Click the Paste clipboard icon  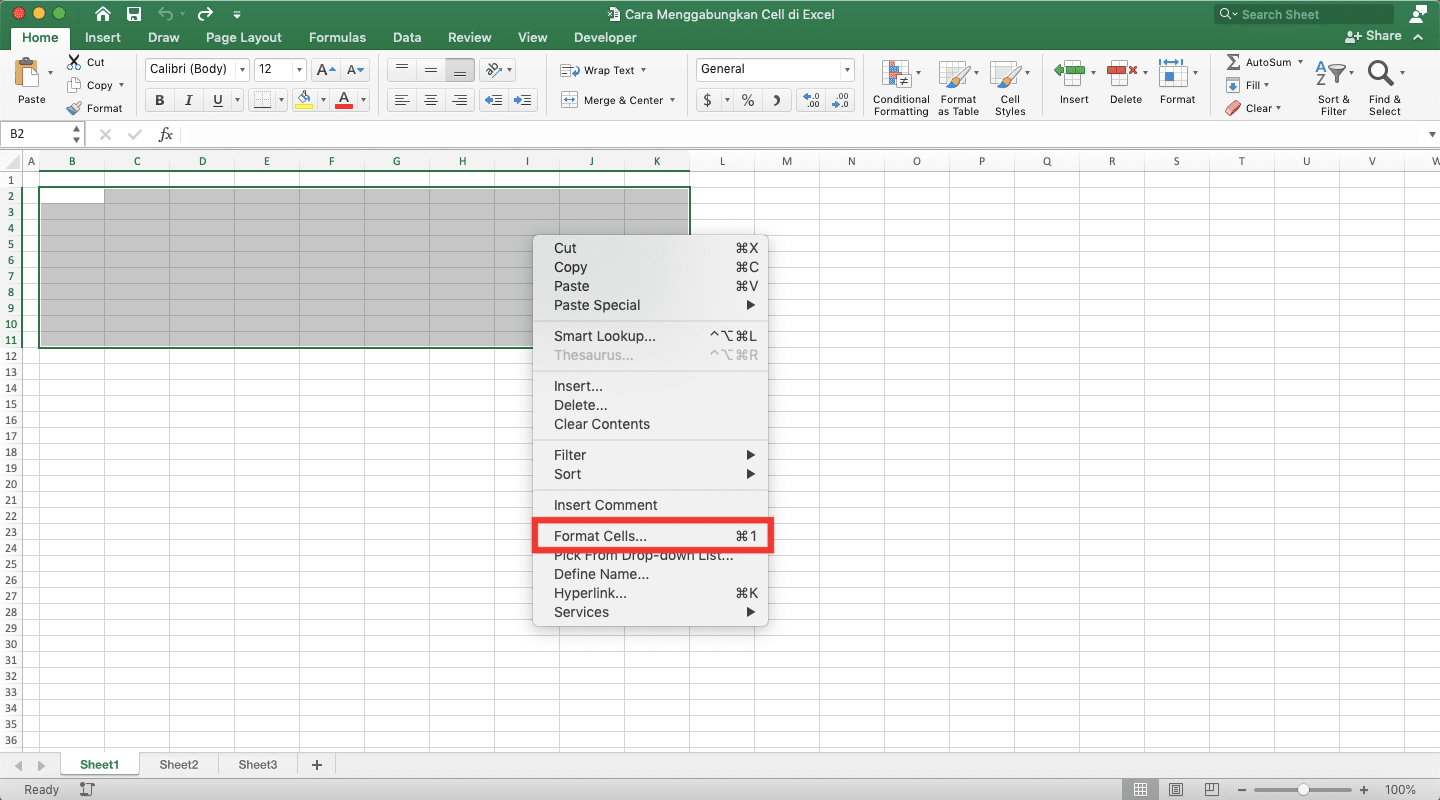[29, 74]
